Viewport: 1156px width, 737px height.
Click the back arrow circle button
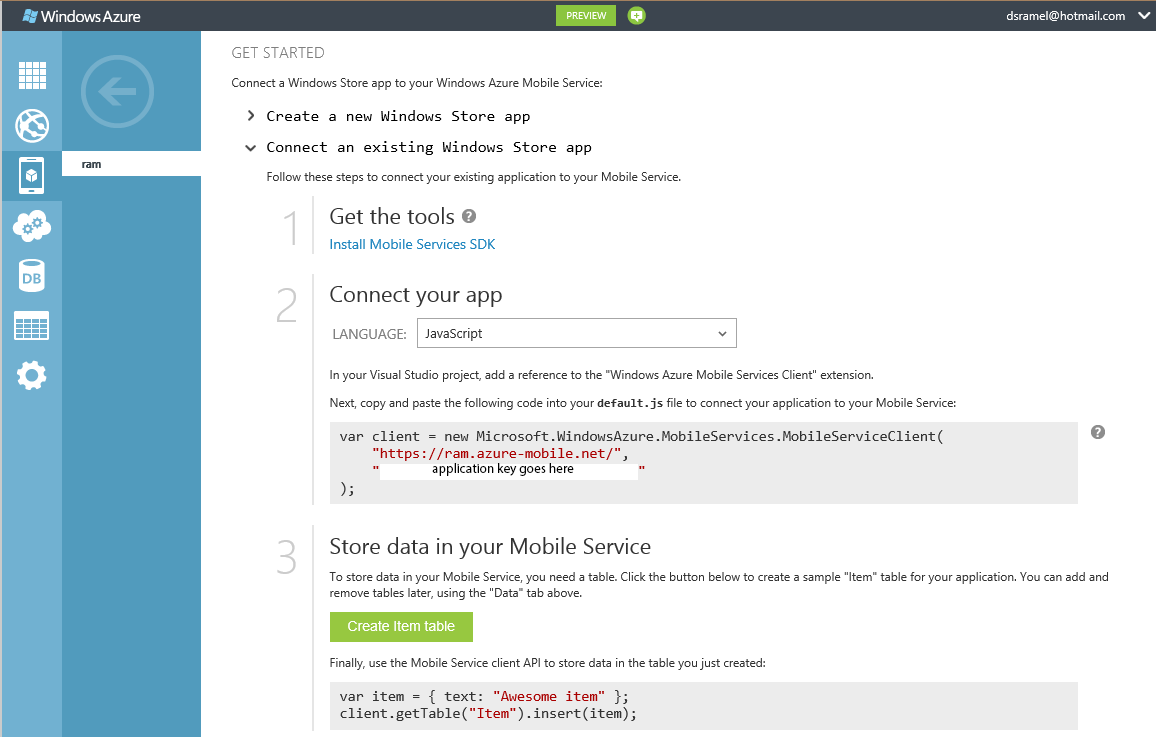tap(117, 92)
